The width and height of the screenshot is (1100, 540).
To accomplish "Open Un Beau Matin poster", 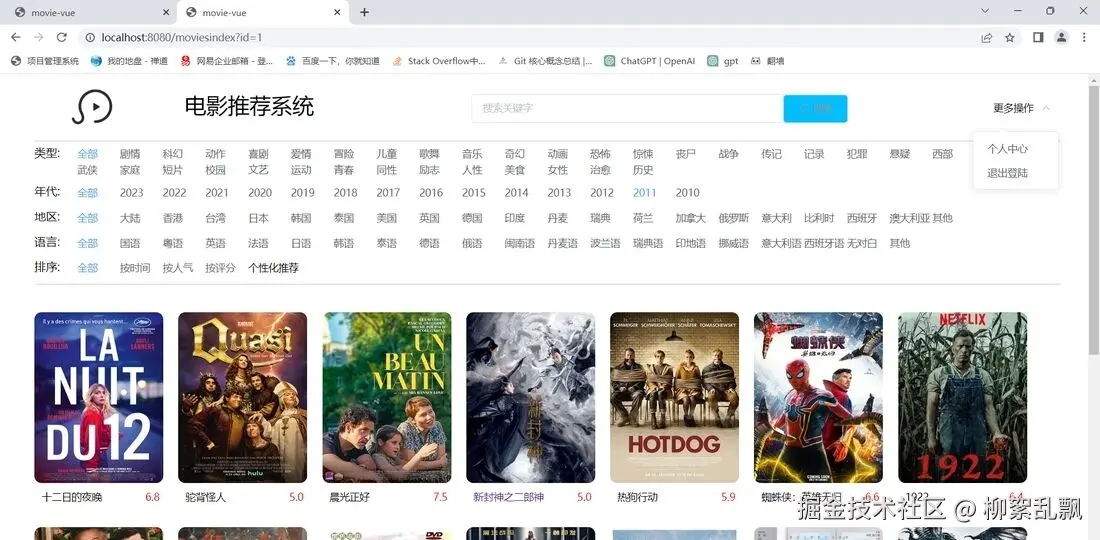I will click(x=387, y=398).
